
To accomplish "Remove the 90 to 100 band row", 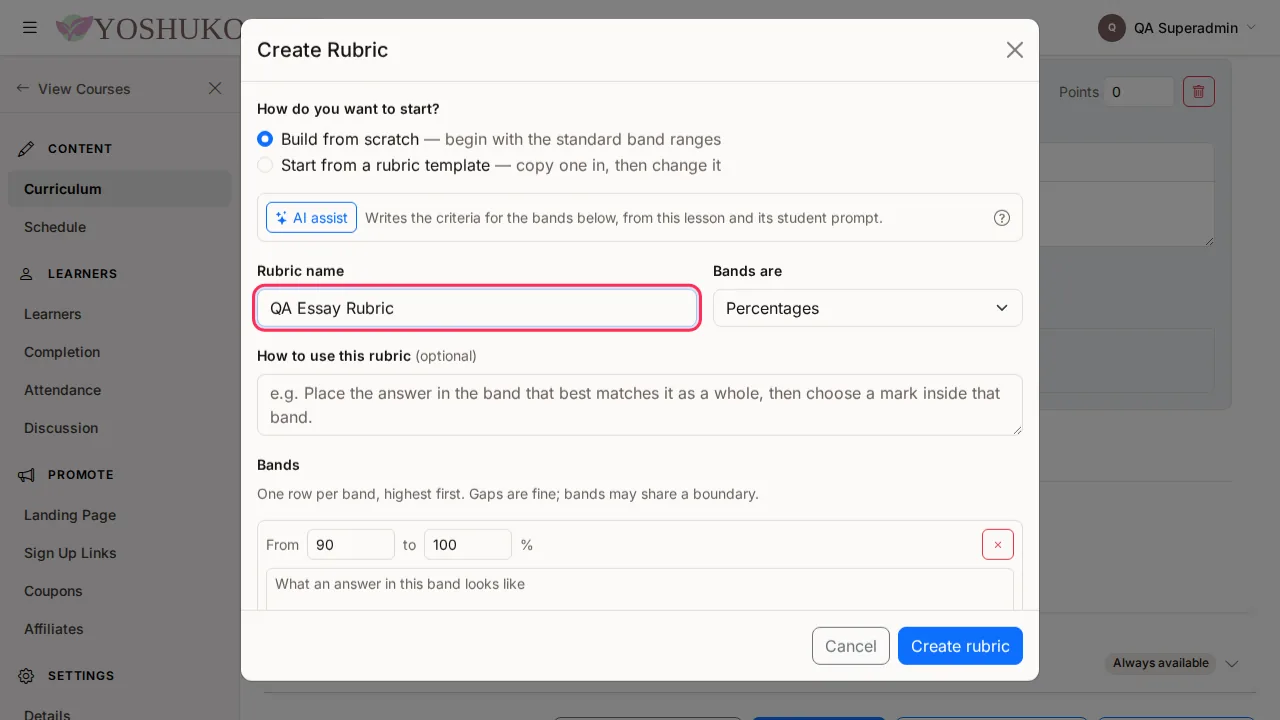I will pyautogui.click(x=998, y=545).
